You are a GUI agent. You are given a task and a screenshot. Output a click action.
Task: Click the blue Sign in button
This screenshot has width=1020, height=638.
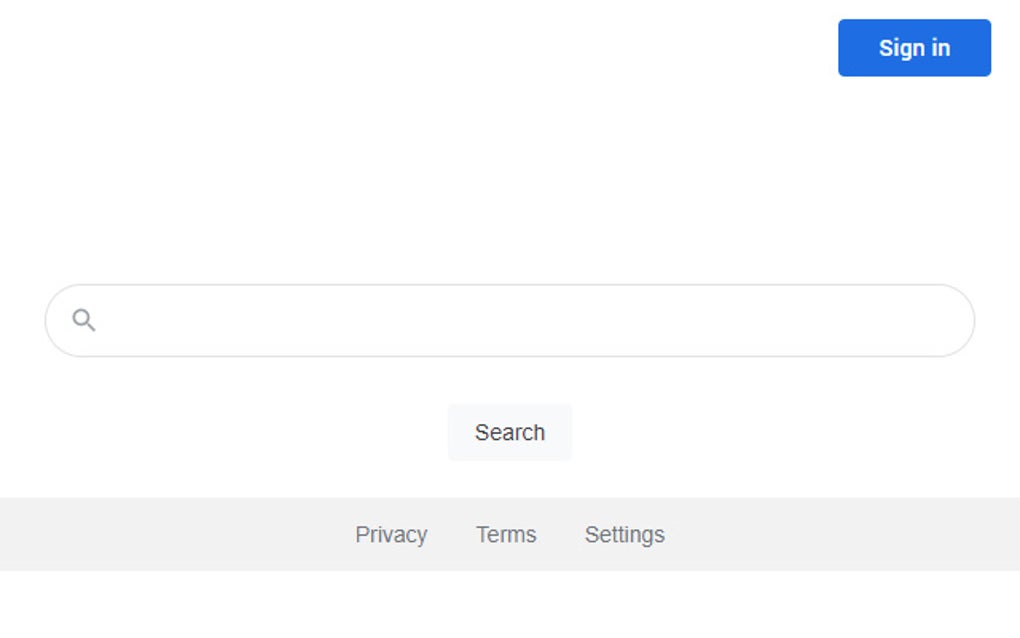913,47
